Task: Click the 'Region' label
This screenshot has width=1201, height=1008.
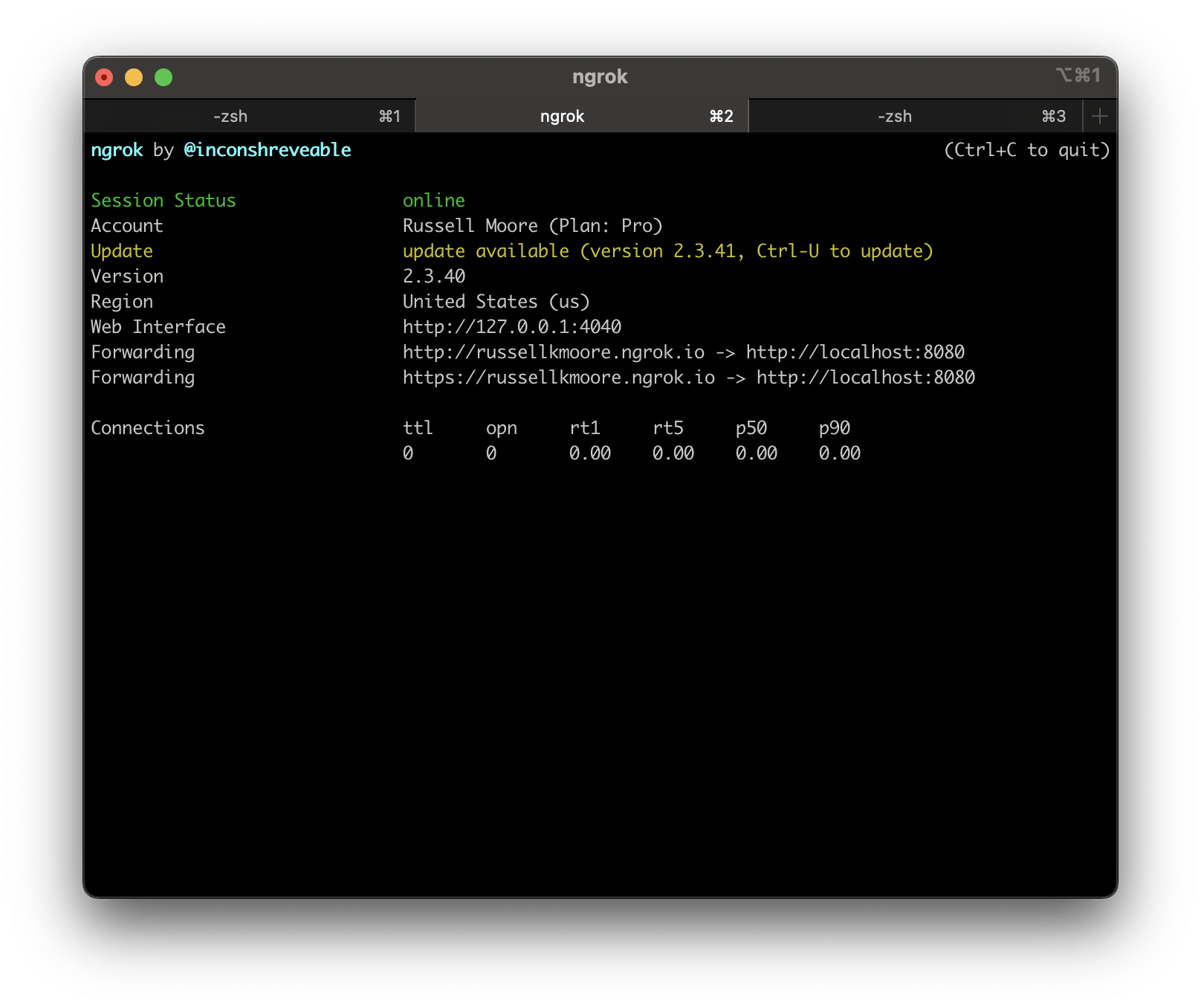Action: (x=122, y=302)
